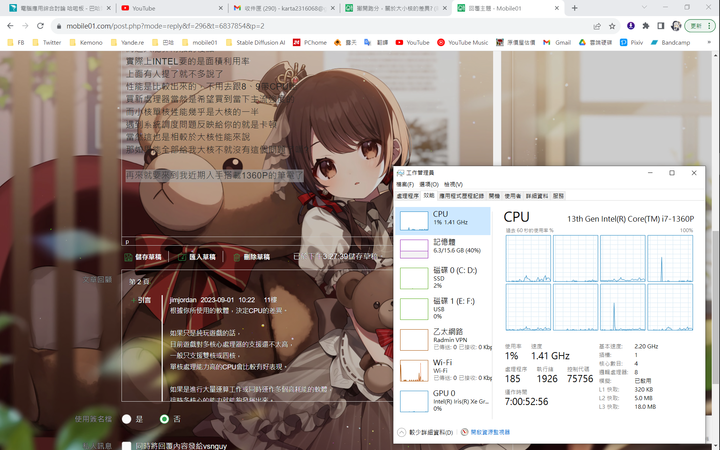Open the Bandcamp bookmark

[x=670, y=42]
